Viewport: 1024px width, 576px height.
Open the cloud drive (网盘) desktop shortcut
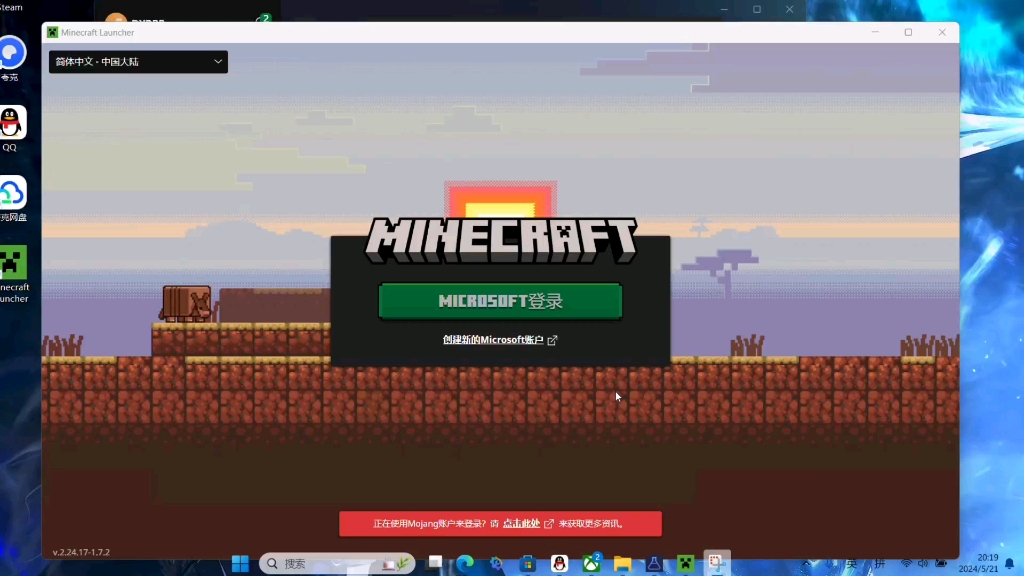(12, 199)
